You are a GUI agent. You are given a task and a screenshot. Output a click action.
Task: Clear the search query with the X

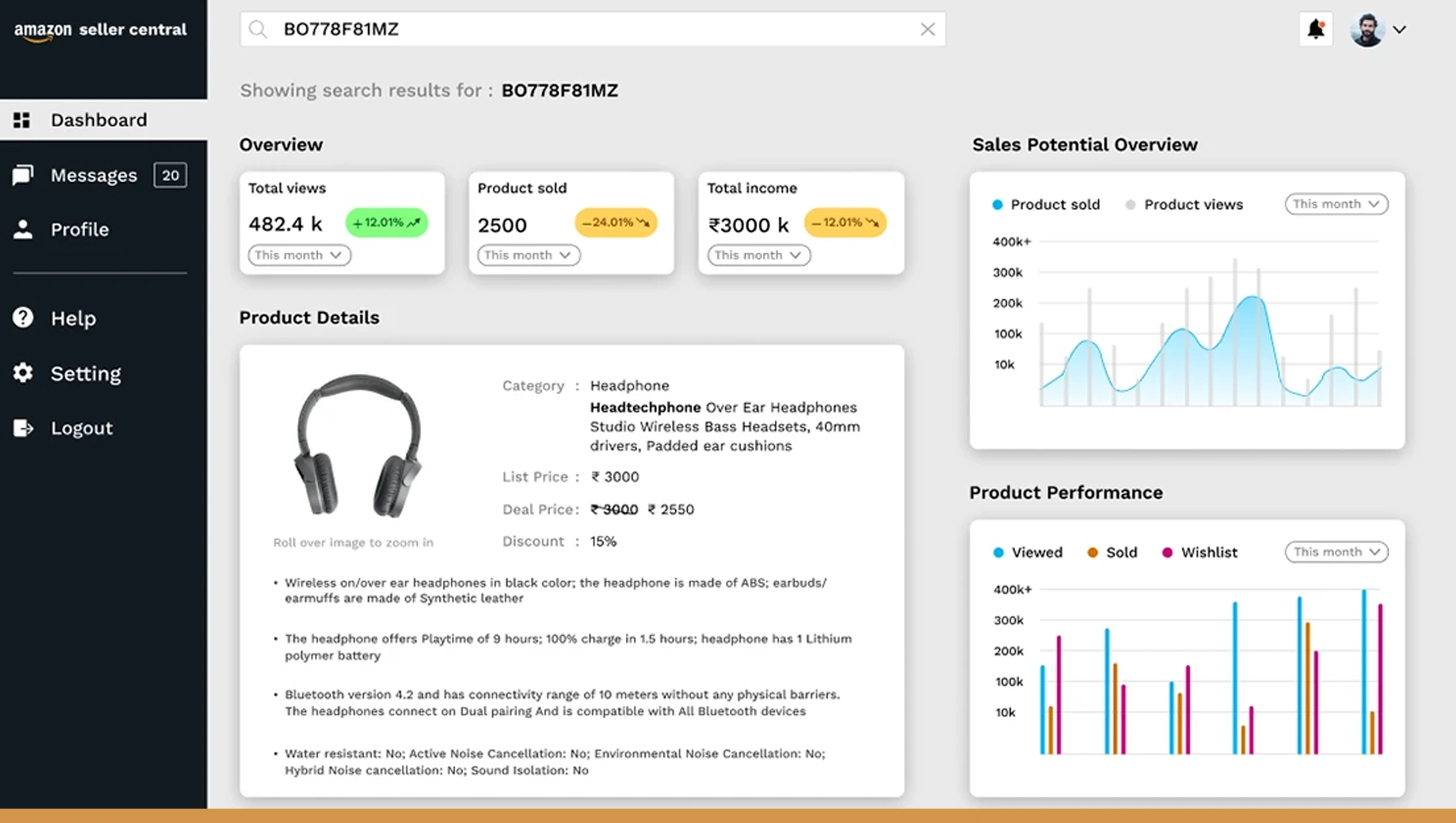pos(927,29)
